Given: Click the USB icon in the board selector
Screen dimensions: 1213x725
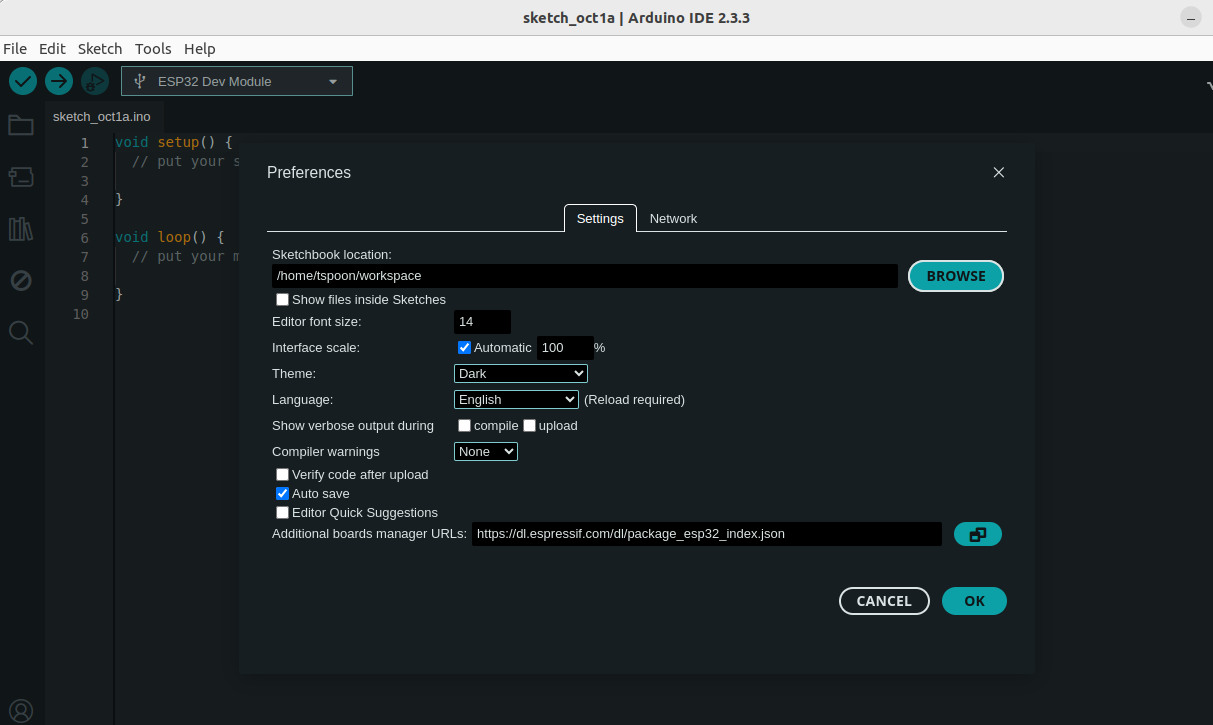Looking at the screenshot, I should coord(139,81).
